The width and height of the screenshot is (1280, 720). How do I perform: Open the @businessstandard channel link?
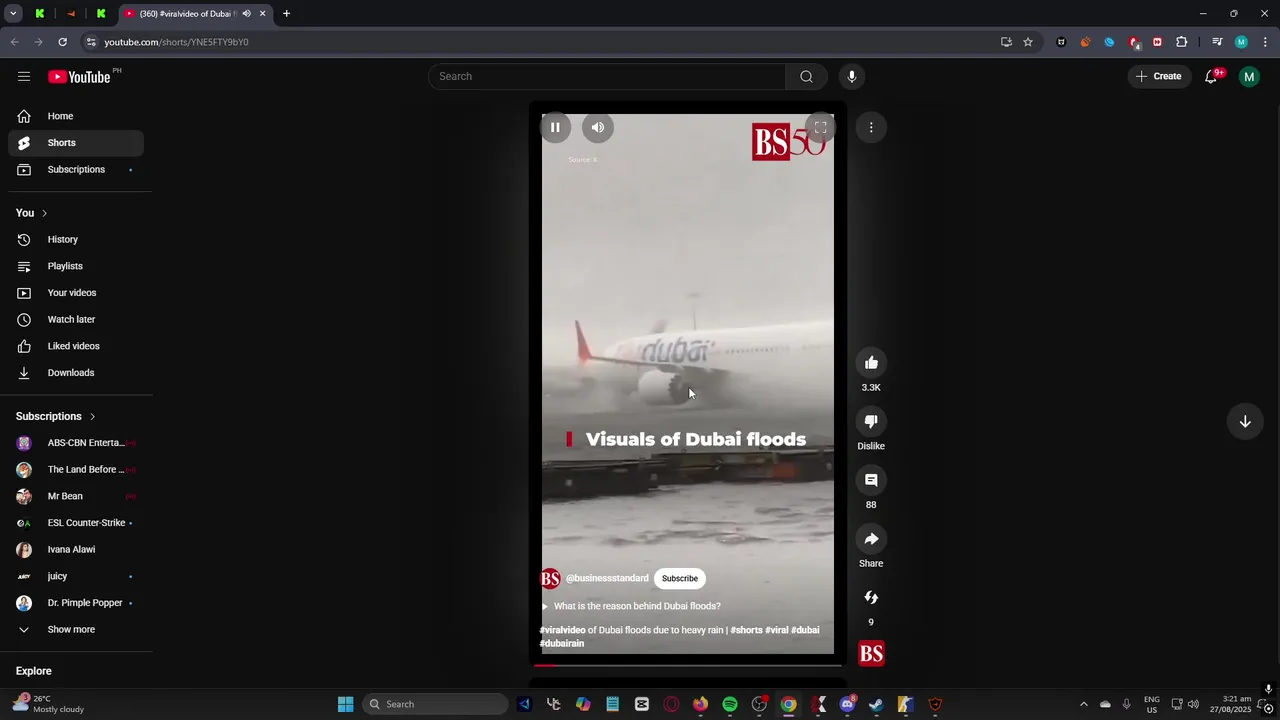pos(607,578)
